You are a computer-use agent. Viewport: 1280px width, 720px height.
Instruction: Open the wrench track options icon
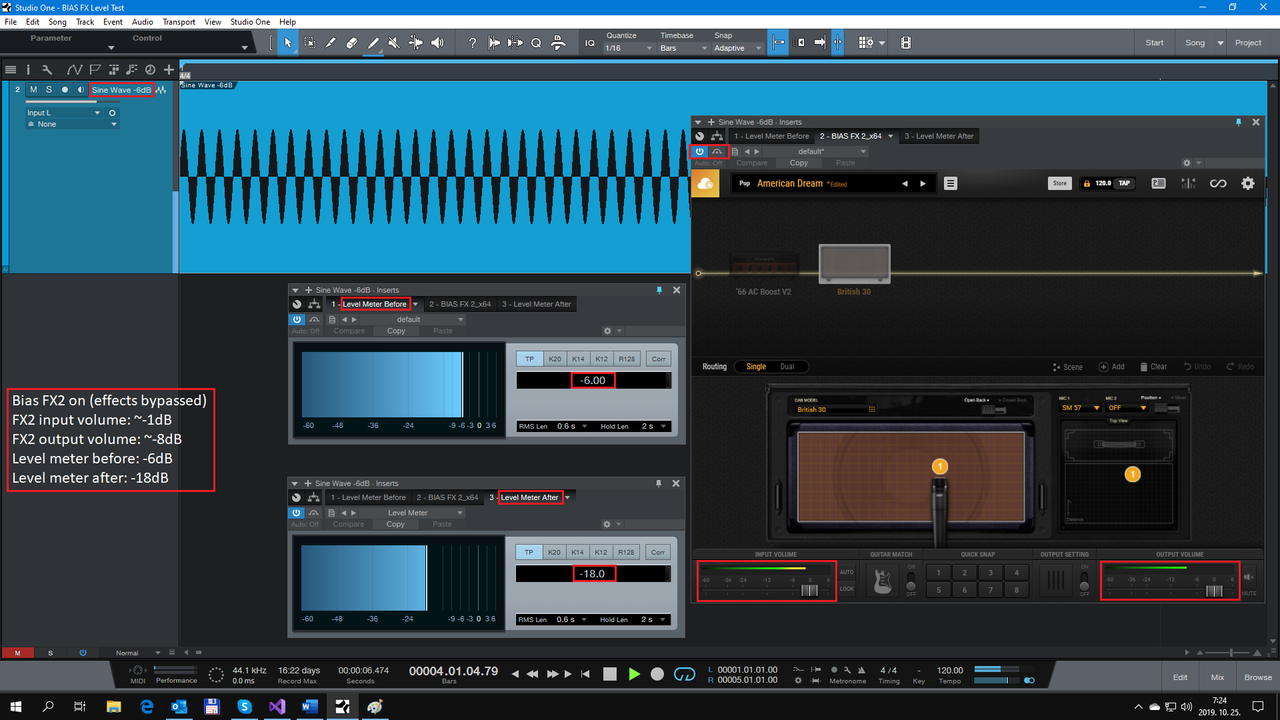[47, 70]
